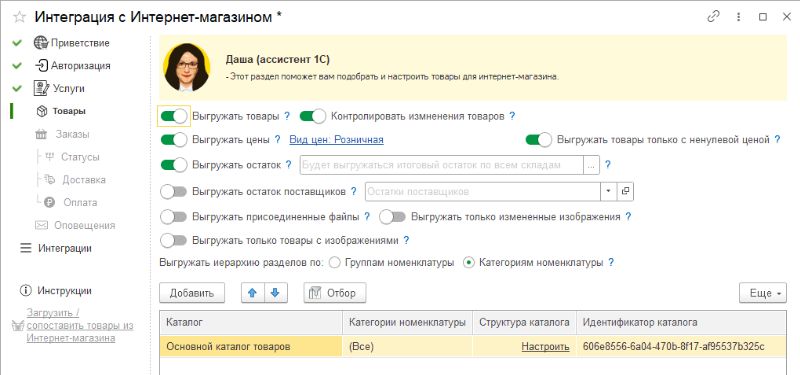Image resolution: width=800 pixels, height=375 pixels.
Task: Click the globe icon beside Приветствие
Action: (41, 43)
